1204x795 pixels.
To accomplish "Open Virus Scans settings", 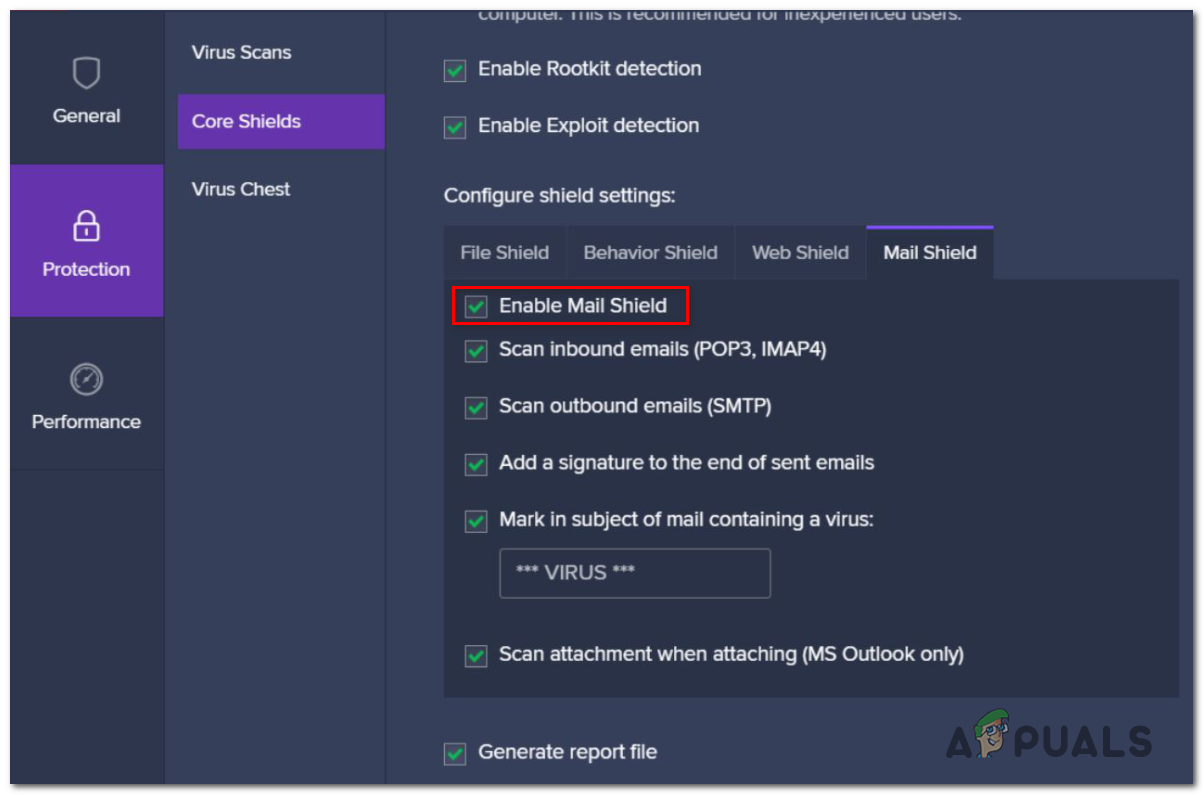I will tap(241, 52).
